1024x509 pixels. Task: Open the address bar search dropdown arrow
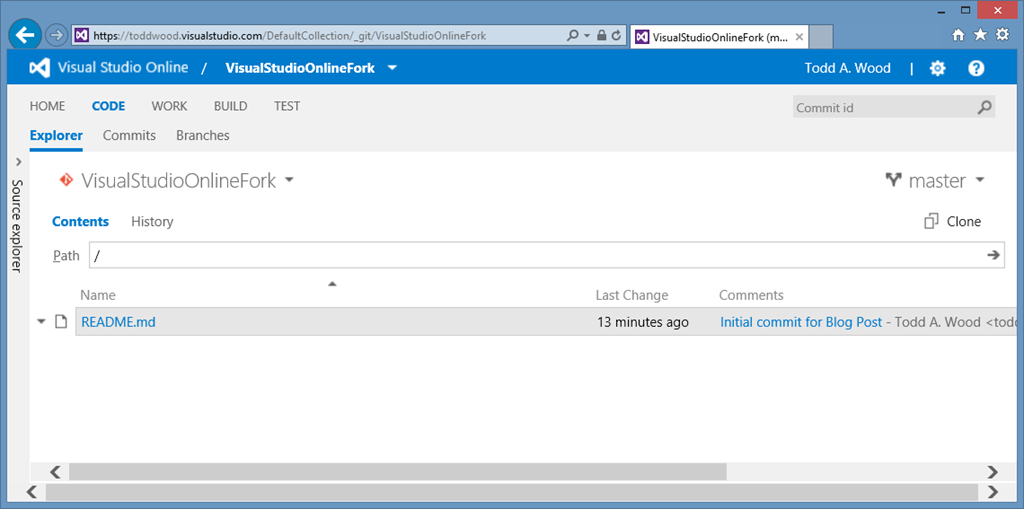click(586, 35)
